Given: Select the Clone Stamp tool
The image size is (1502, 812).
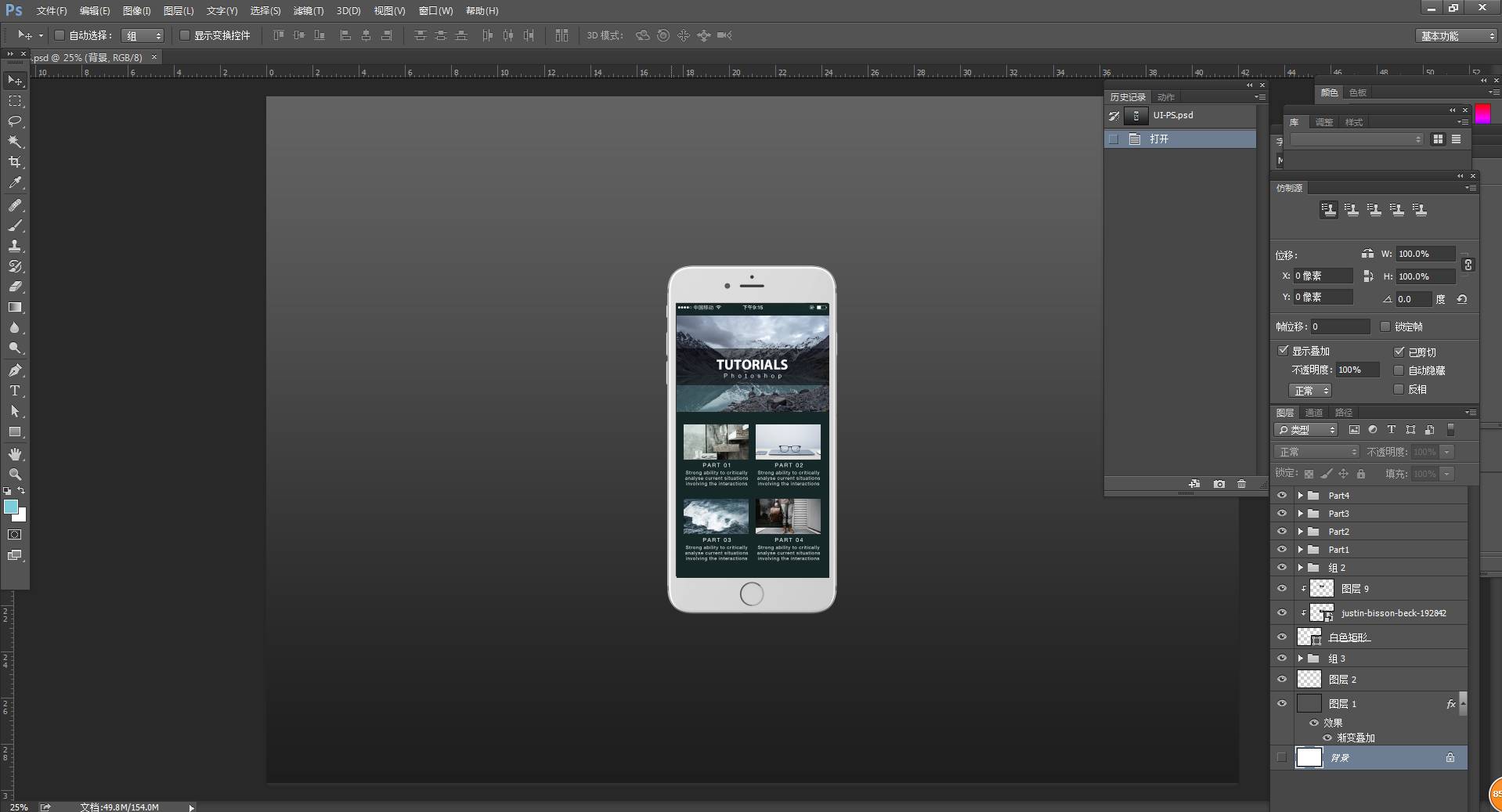Looking at the screenshot, I should 15,246.
